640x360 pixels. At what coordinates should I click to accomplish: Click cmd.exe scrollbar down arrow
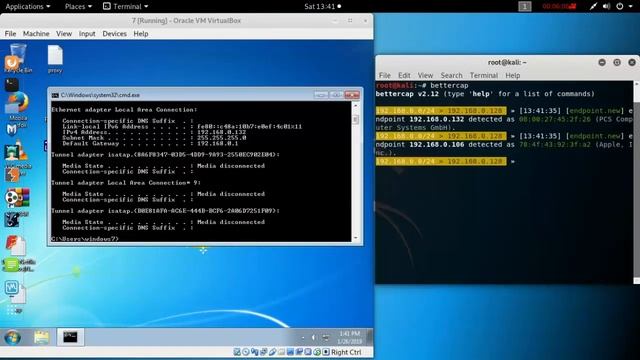[355, 238]
